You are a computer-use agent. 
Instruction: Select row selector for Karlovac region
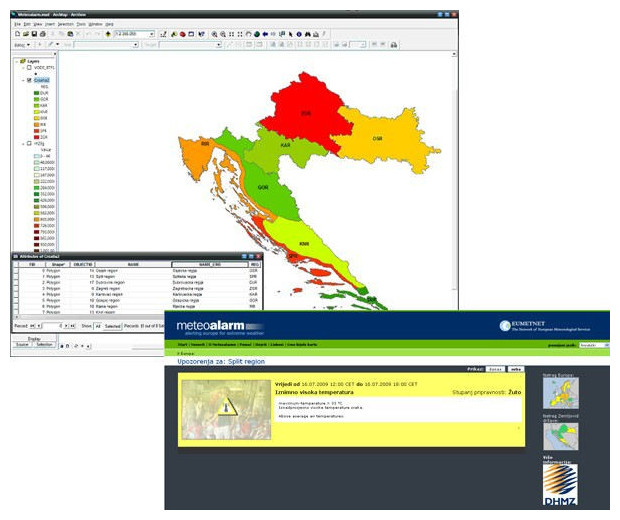pos(16,295)
